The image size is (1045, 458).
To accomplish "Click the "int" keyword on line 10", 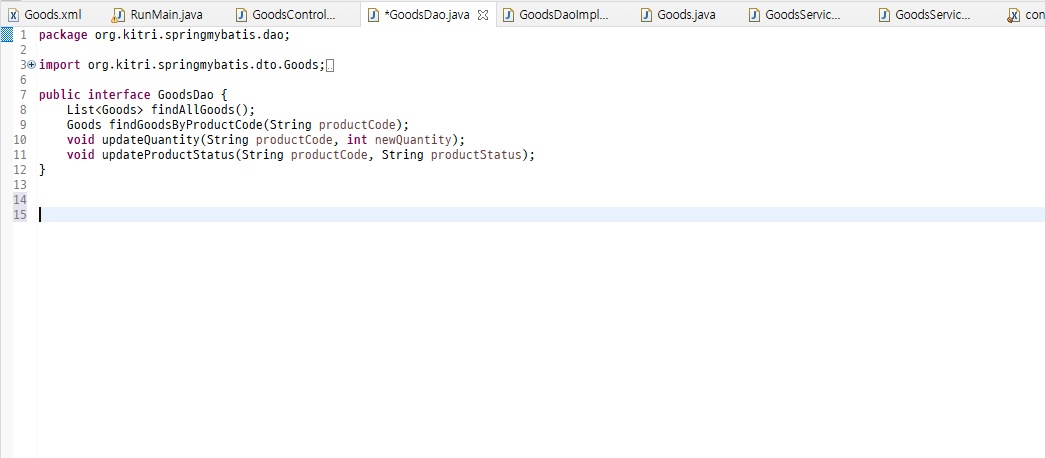I will pyautogui.click(x=358, y=139).
